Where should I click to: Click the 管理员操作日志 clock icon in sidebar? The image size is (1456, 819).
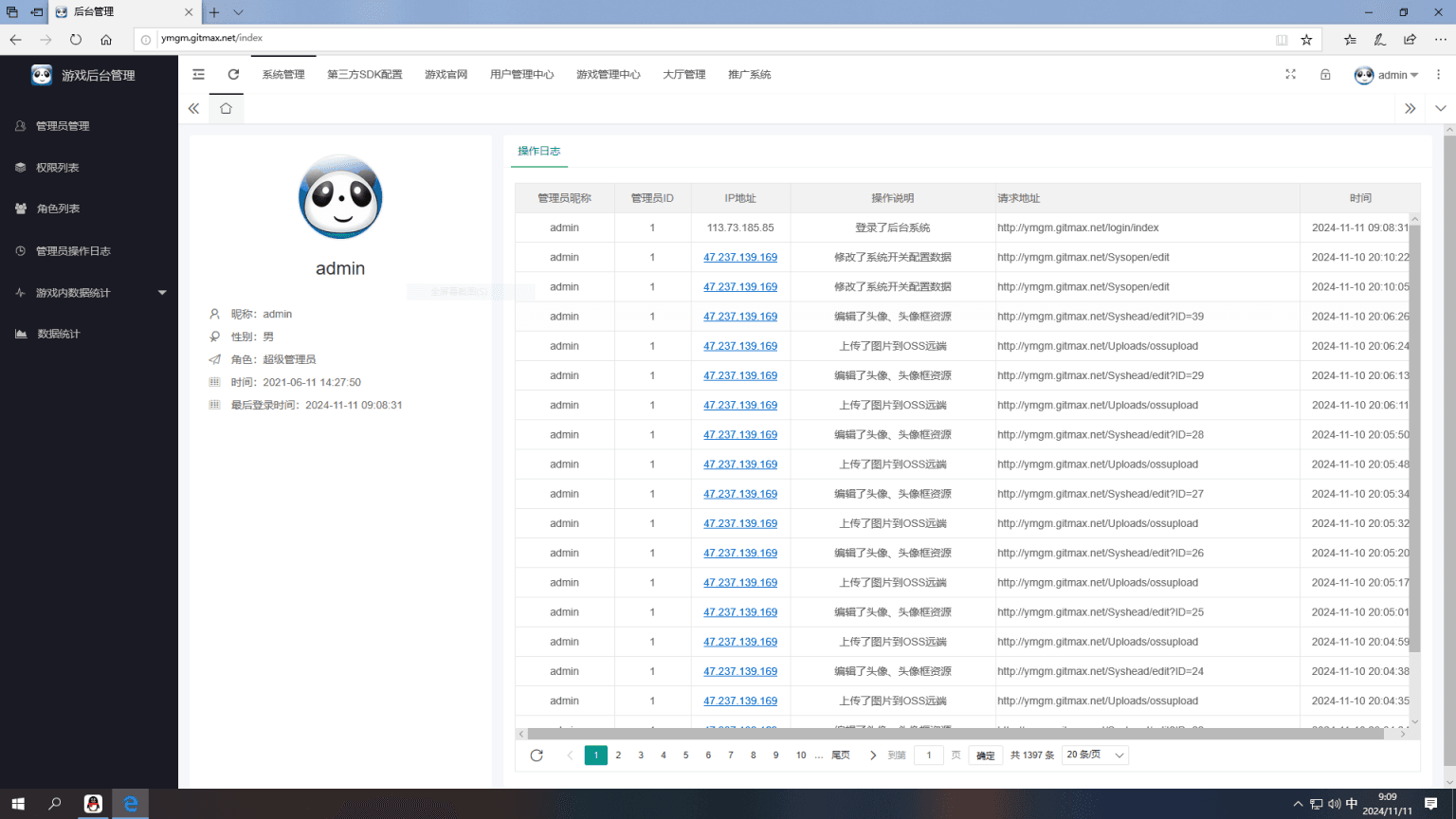21,250
